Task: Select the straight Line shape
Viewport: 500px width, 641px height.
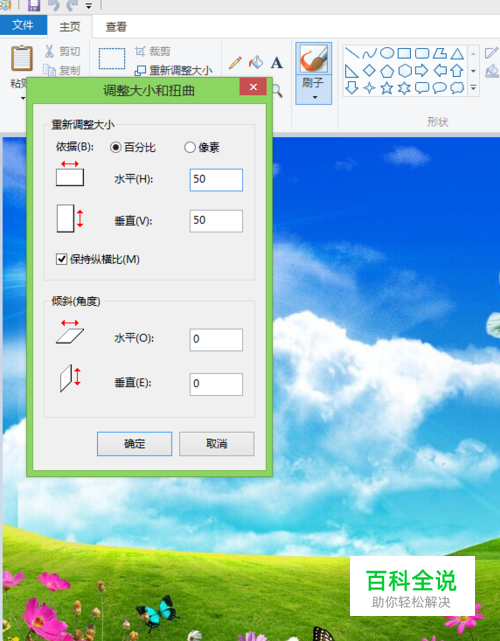Action: pyautogui.click(x=352, y=53)
